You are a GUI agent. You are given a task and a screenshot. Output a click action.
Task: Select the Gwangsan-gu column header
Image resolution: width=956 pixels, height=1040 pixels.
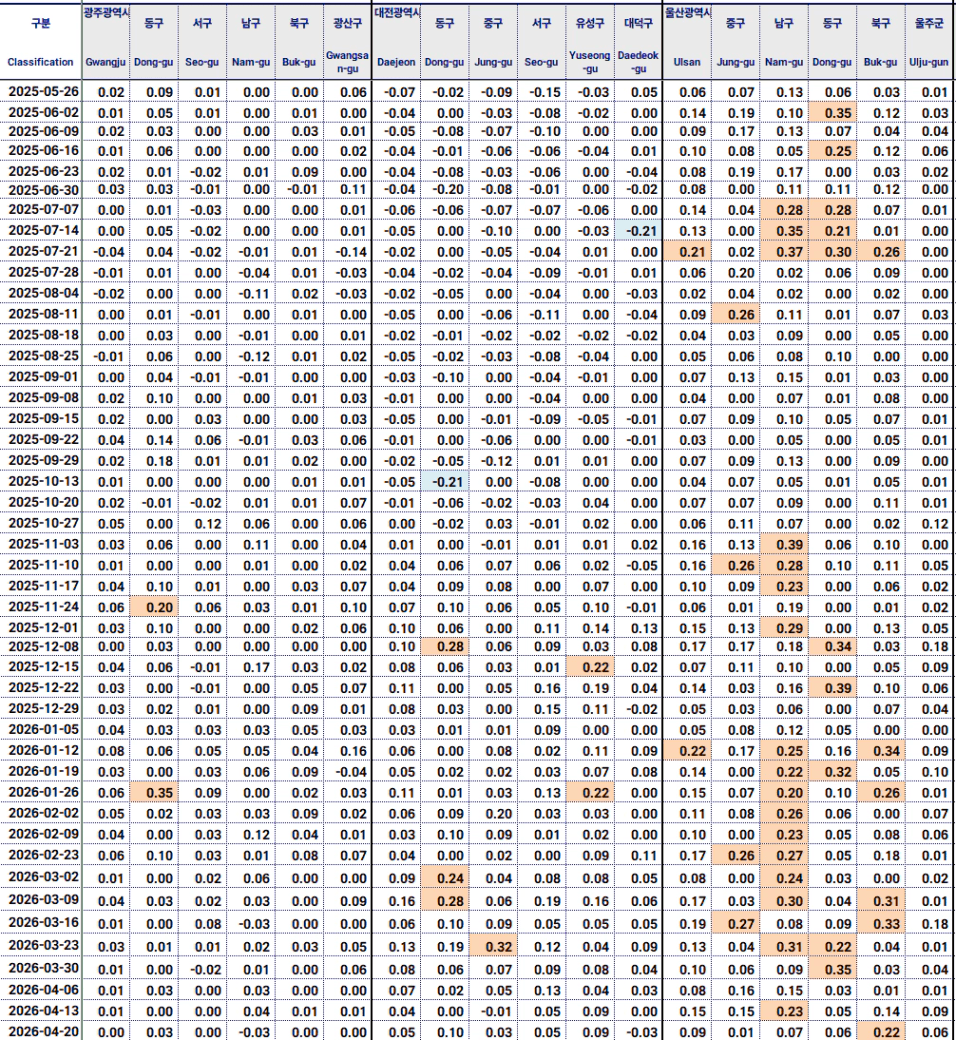[347, 62]
